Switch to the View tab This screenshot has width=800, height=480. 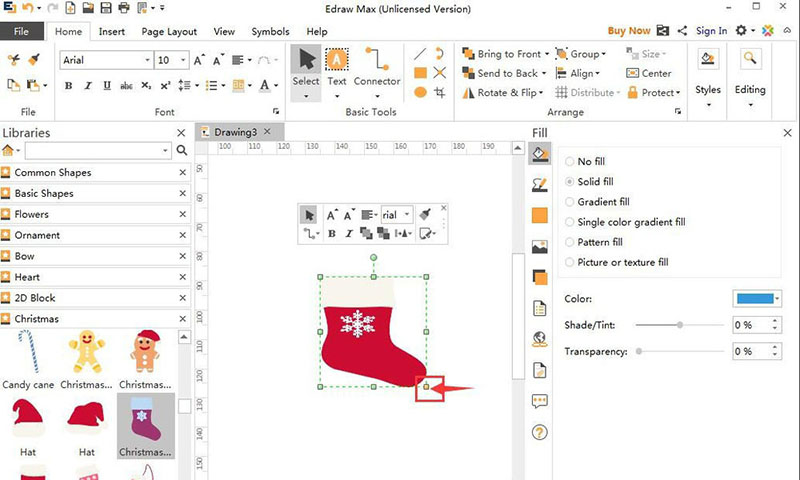tap(224, 31)
